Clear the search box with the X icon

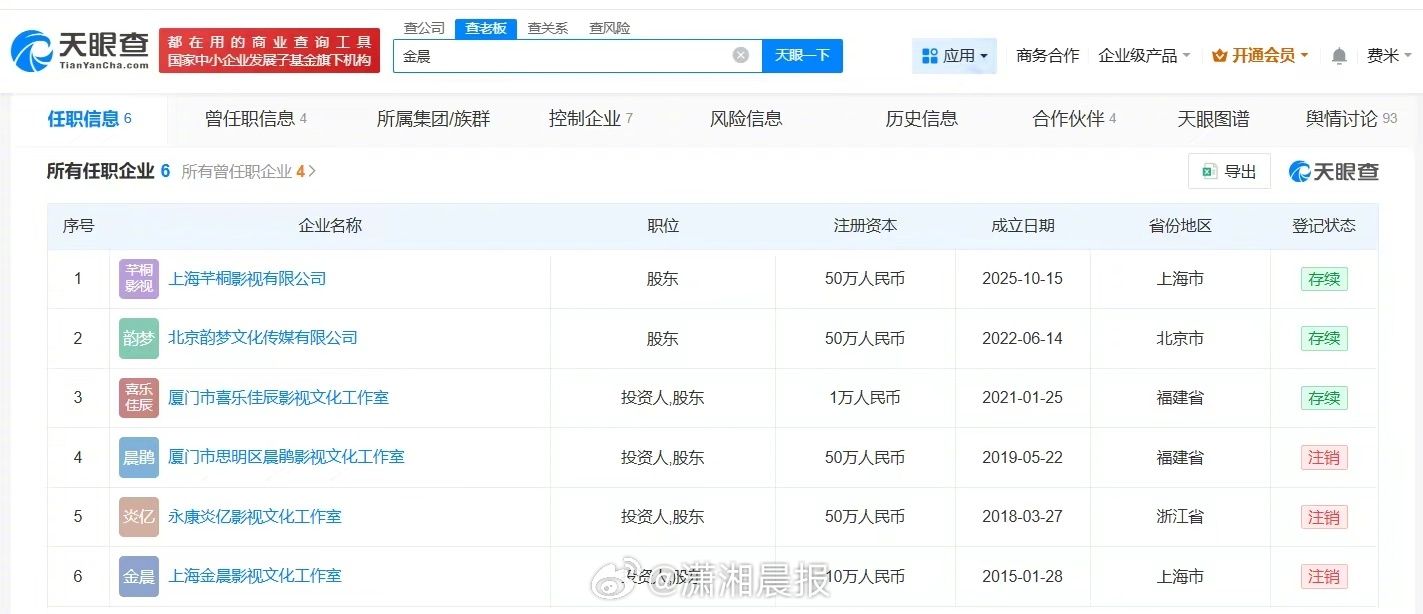tap(741, 56)
